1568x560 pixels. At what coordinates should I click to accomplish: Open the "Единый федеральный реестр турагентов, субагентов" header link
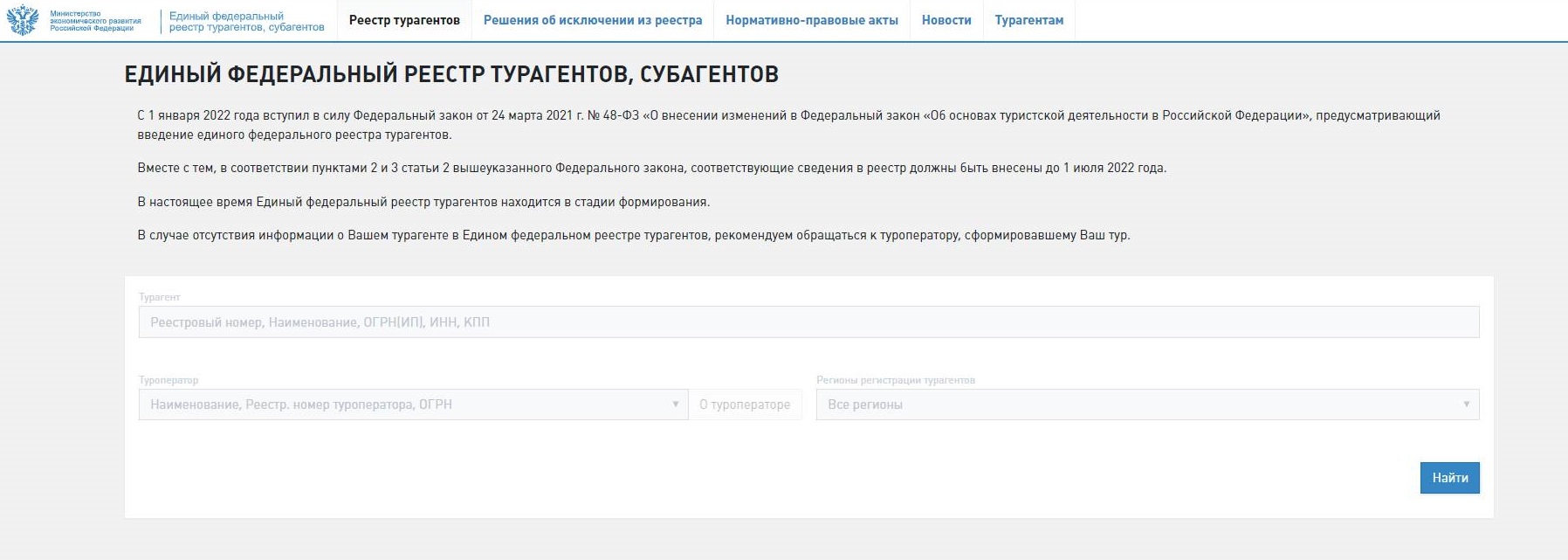click(x=246, y=22)
